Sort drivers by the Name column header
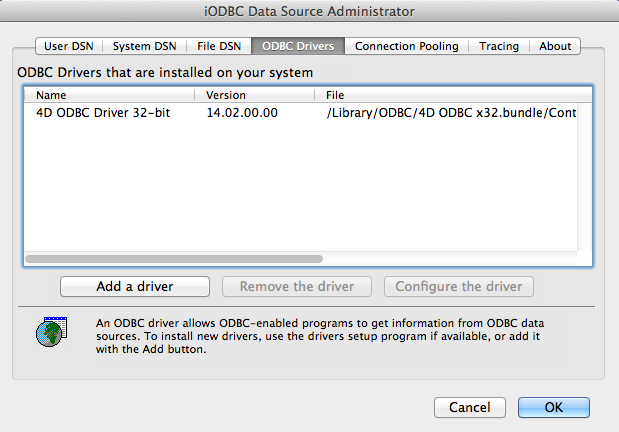The height and width of the screenshot is (432, 619). pos(110,95)
